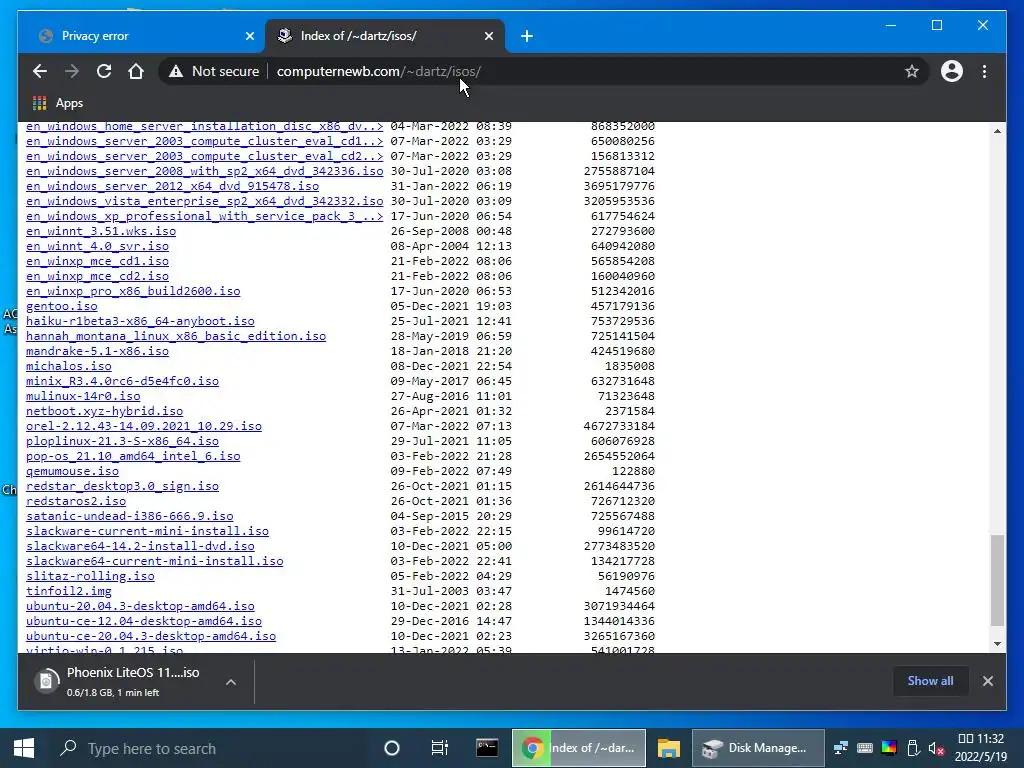Open pop-os_21.10_amd64_intel_6.iso

(x=133, y=456)
